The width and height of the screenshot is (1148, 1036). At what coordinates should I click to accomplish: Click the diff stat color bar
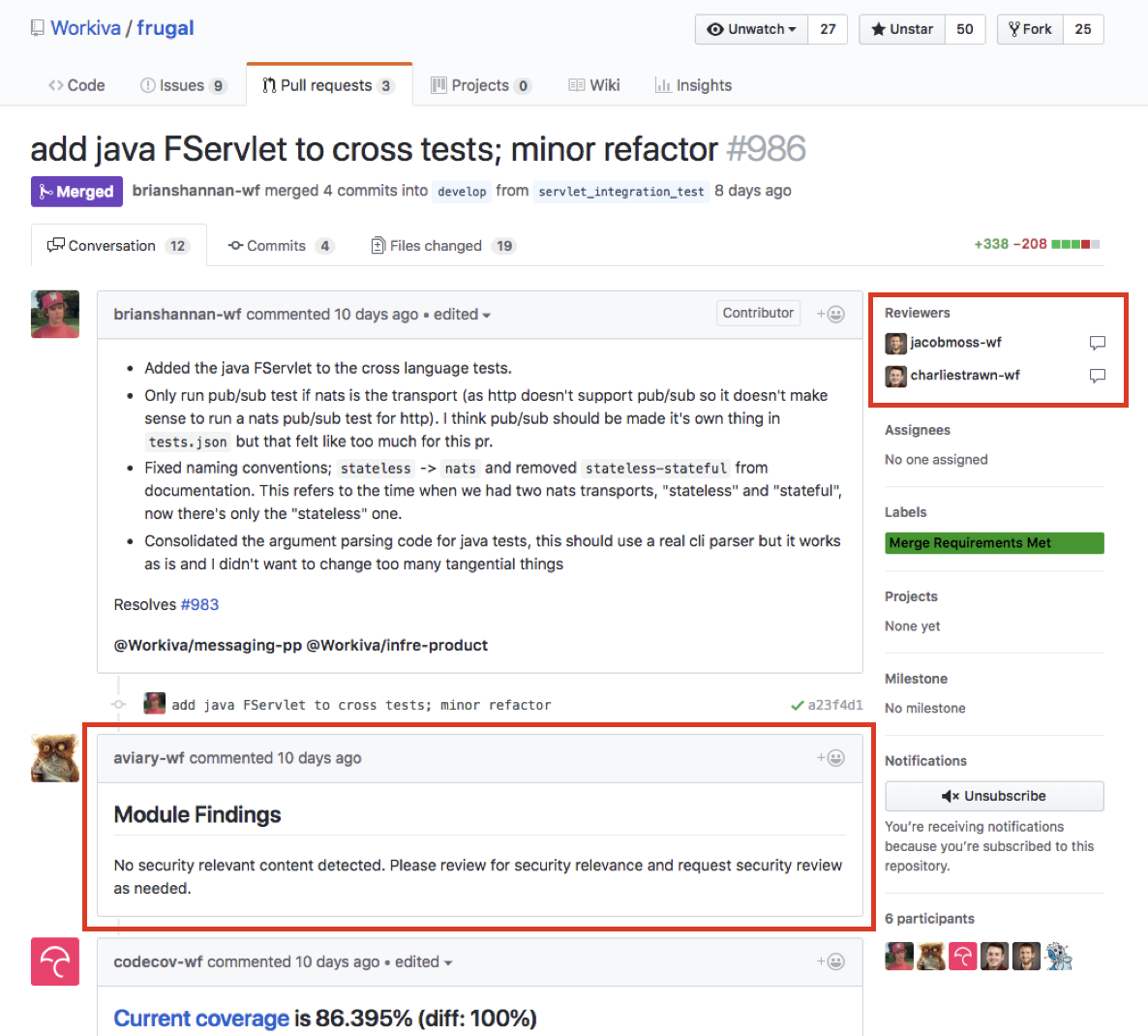click(x=1075, y=245)
